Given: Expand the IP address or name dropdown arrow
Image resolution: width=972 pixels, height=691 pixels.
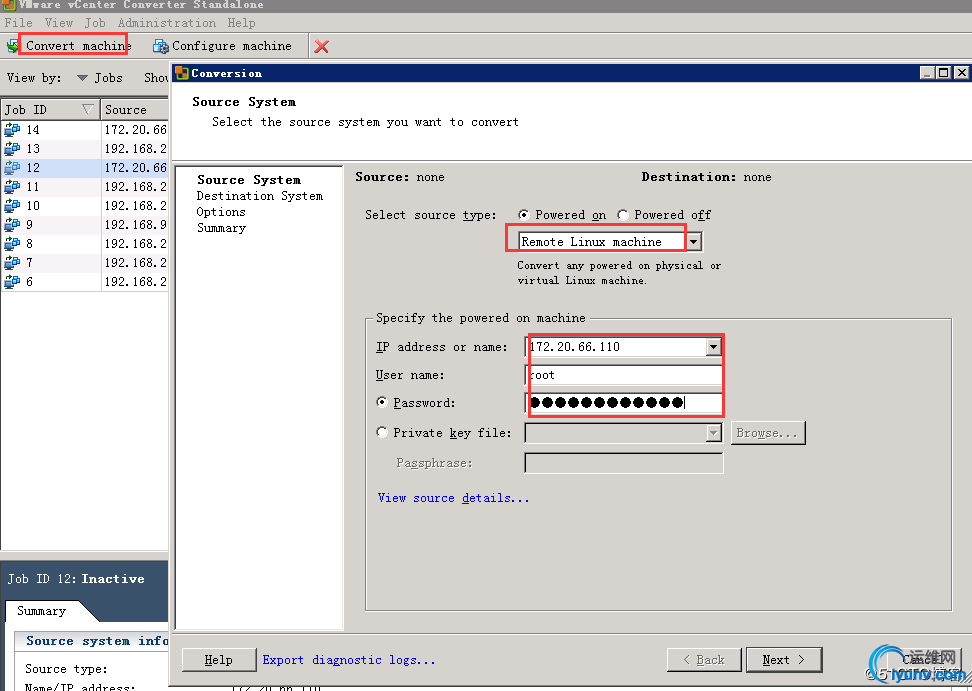Looking at the screenshot, I should 714,346.
